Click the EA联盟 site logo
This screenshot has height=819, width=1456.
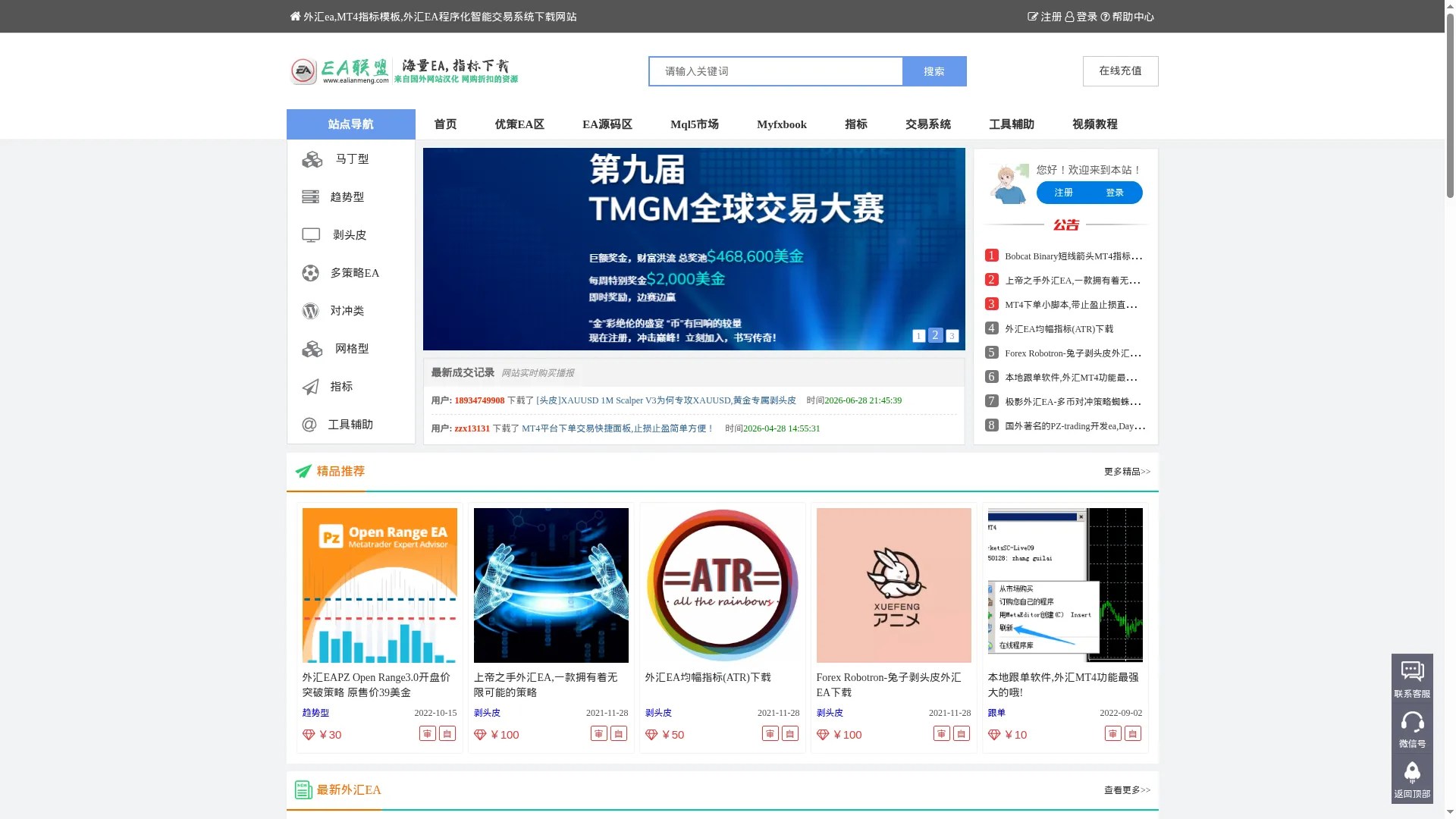click(403, 71)
